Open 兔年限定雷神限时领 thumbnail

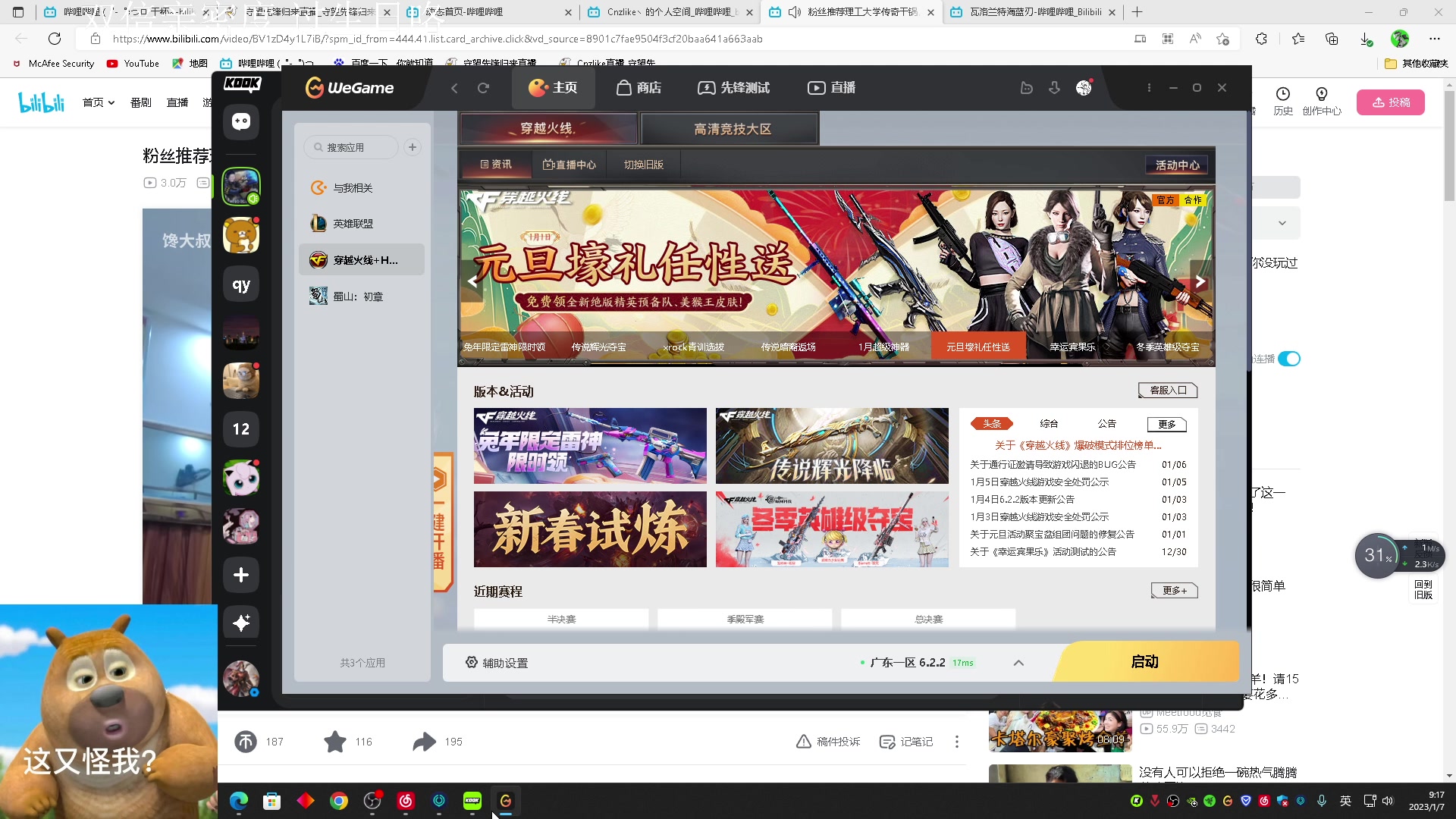tap(590, 446)
